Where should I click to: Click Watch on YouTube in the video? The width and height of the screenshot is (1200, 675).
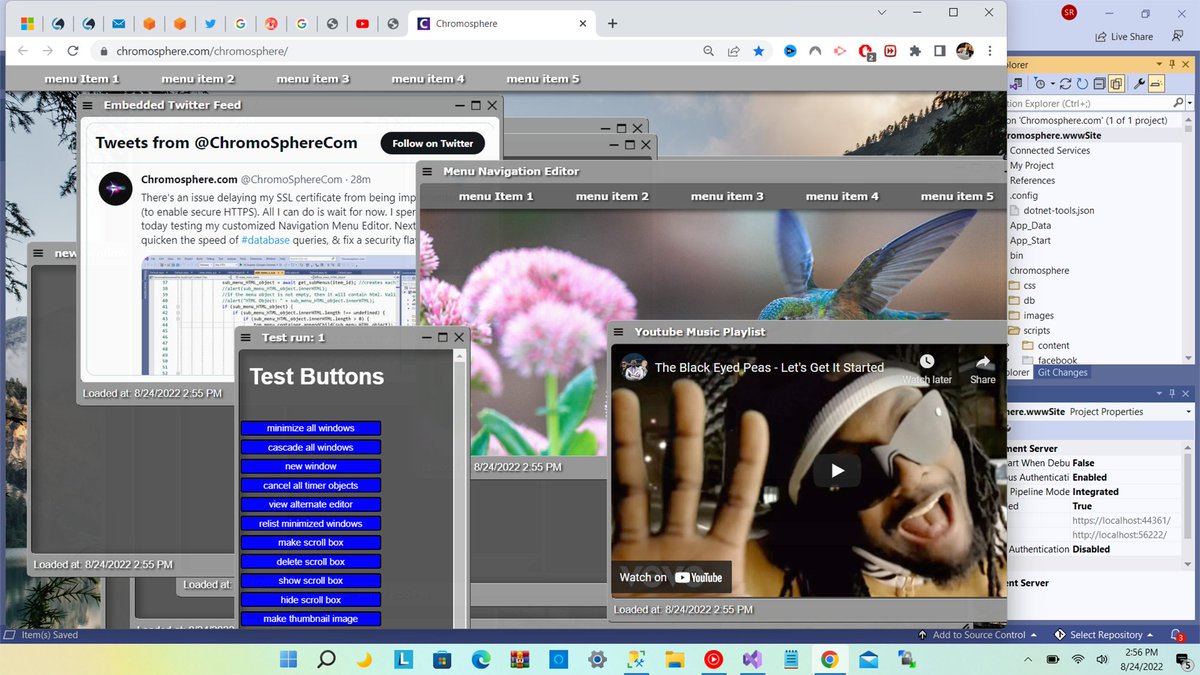coord(671,577)
